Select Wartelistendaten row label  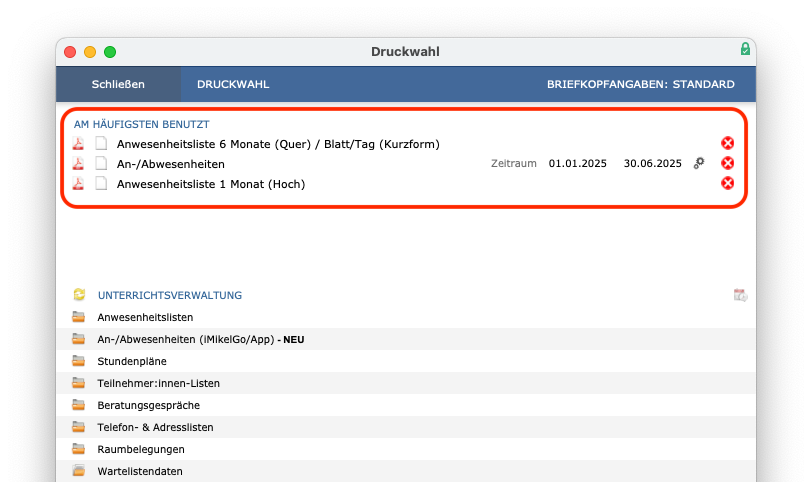pos(140,472)
